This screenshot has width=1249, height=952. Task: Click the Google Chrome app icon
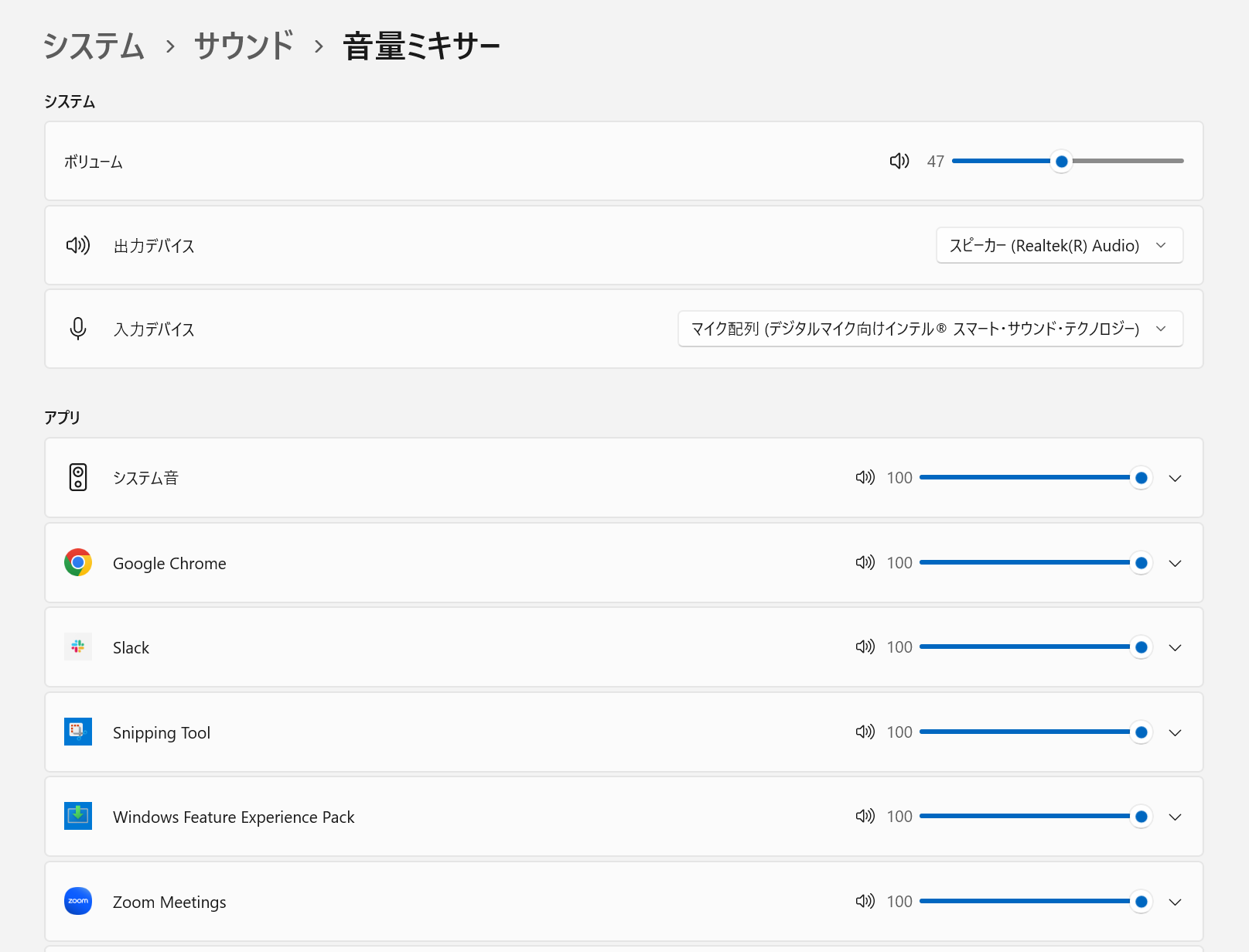[x=78, y=562]
